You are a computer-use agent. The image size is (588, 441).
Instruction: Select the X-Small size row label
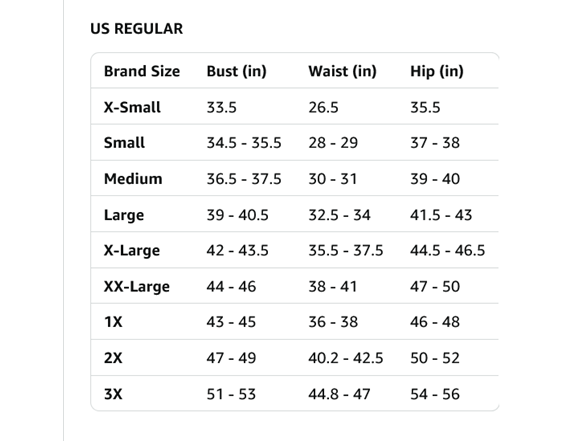[132, 107]
